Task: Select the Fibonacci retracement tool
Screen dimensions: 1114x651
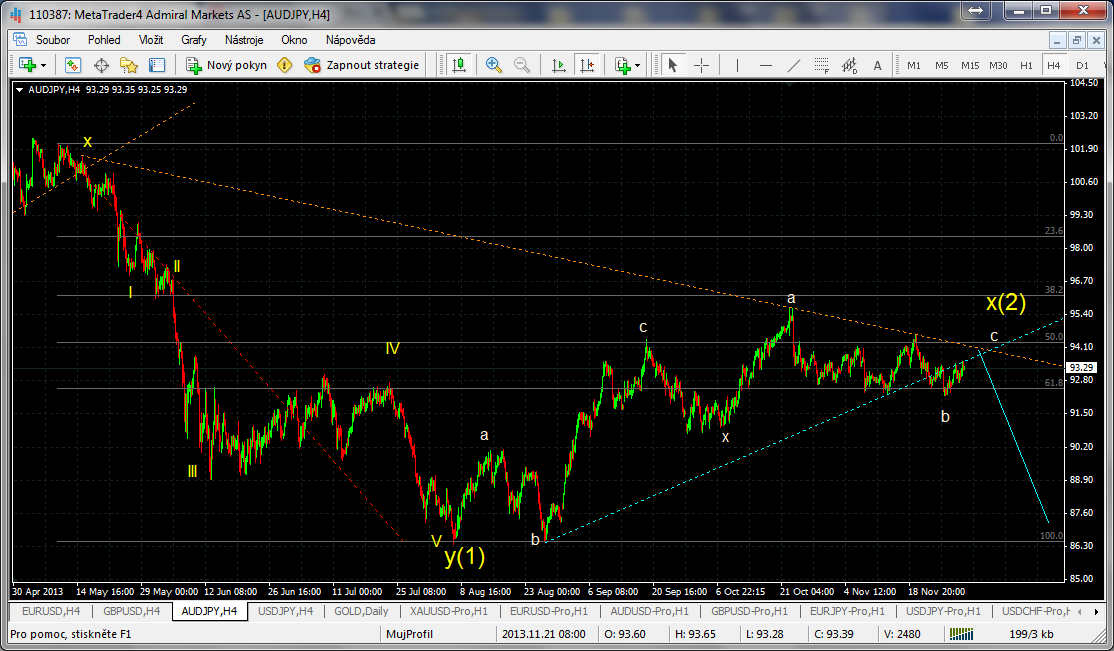Action: point(821,65)
